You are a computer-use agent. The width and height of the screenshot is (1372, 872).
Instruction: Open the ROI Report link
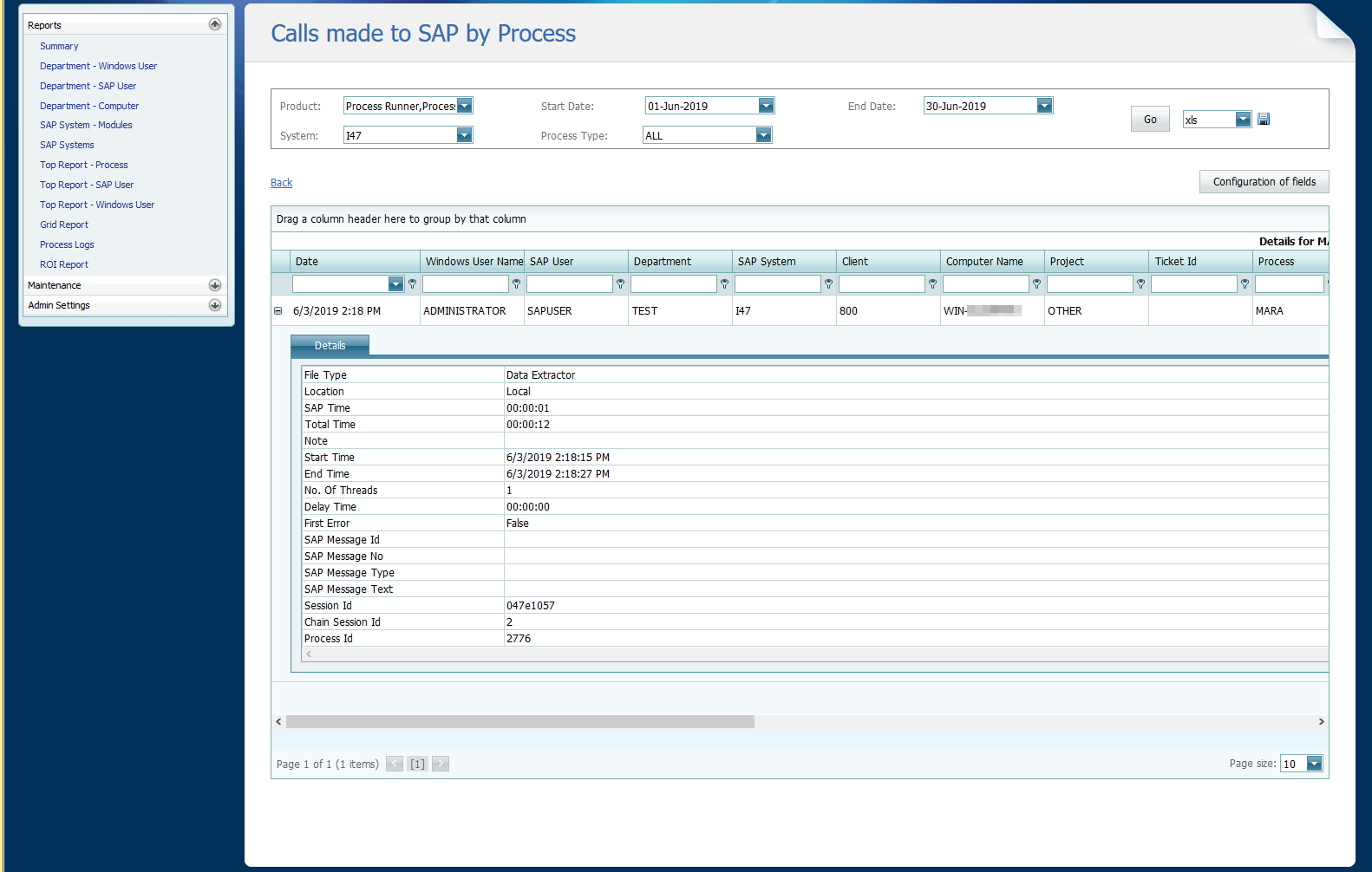point(64,264)
